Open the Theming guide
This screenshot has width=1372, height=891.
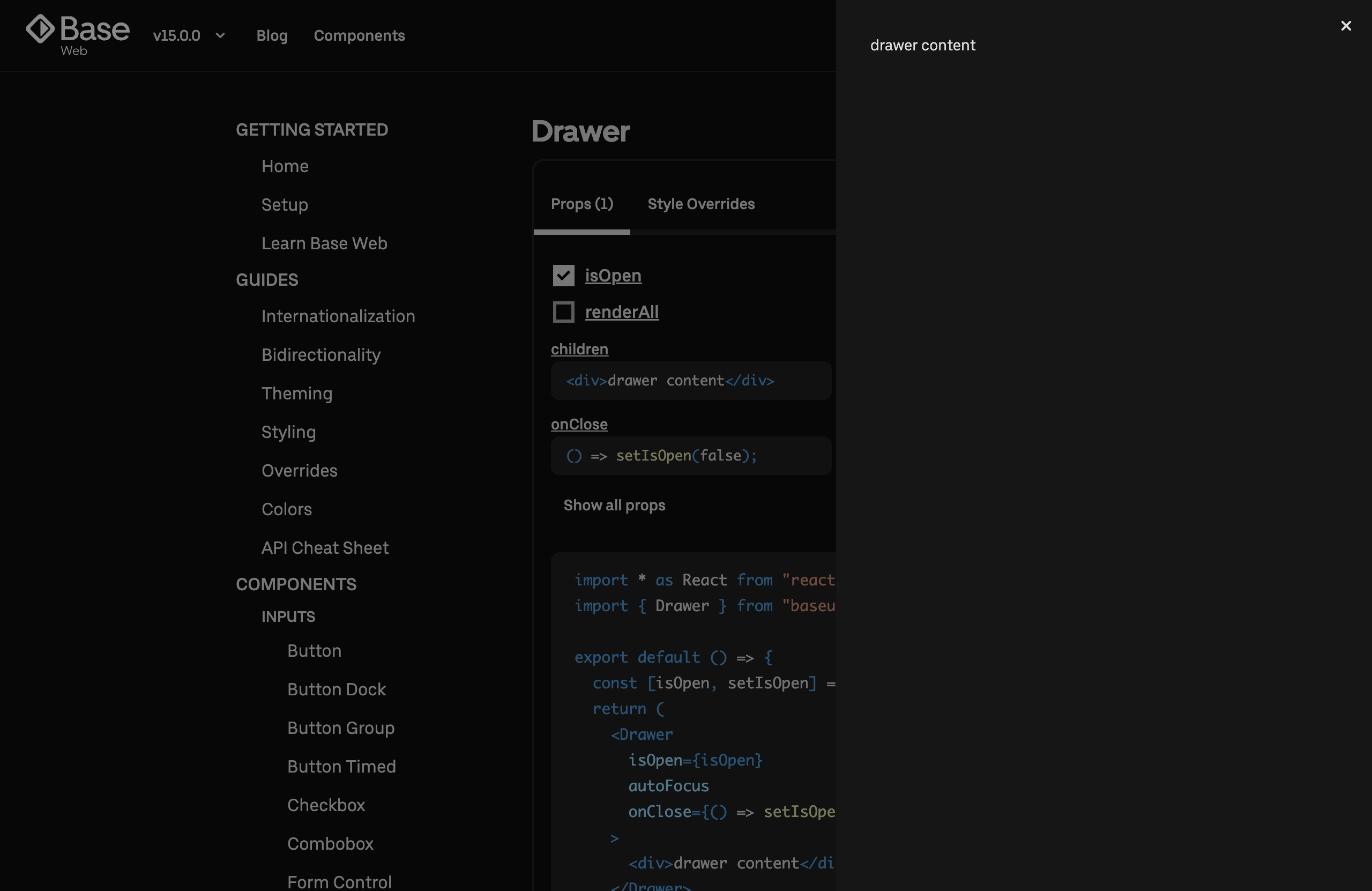coord(296,394)
